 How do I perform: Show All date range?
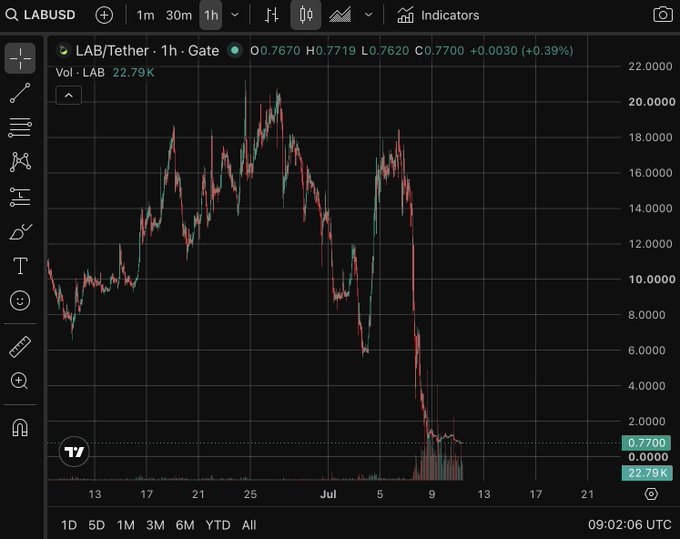point(249,525)
